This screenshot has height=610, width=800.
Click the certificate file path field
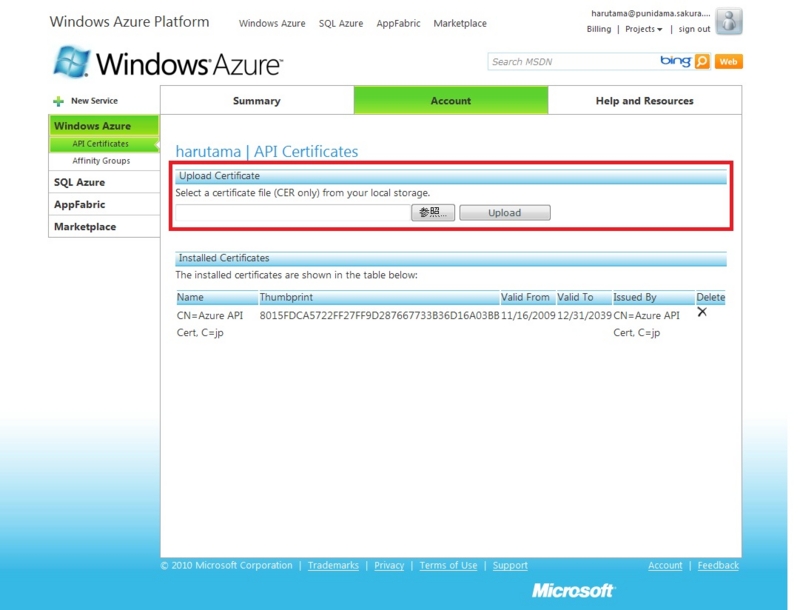tap(293, 213)
